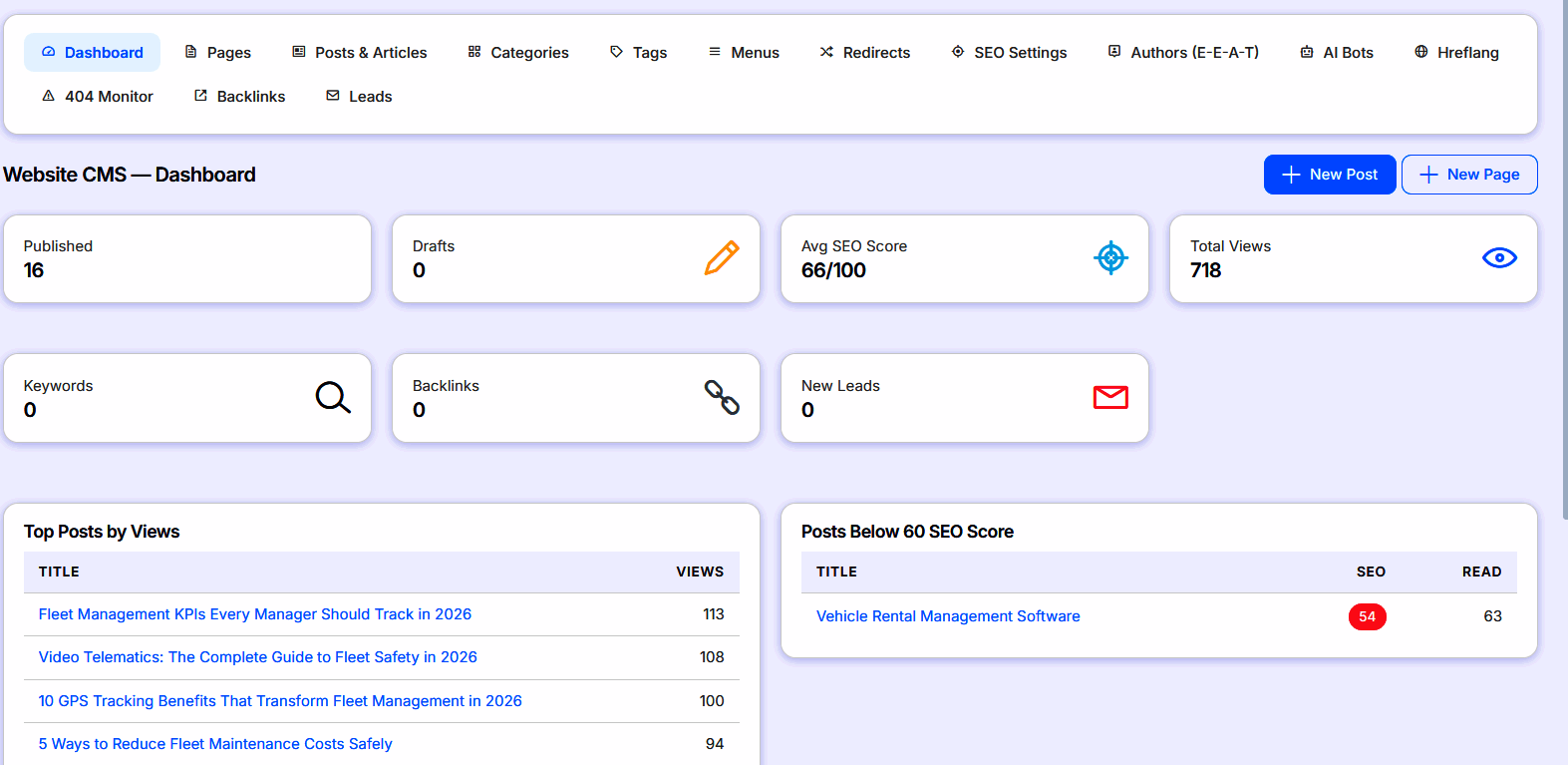This screenshot has width=1568, height=765.
Task: Click the pencil icon on Drafts card
Action: [722, 257]
